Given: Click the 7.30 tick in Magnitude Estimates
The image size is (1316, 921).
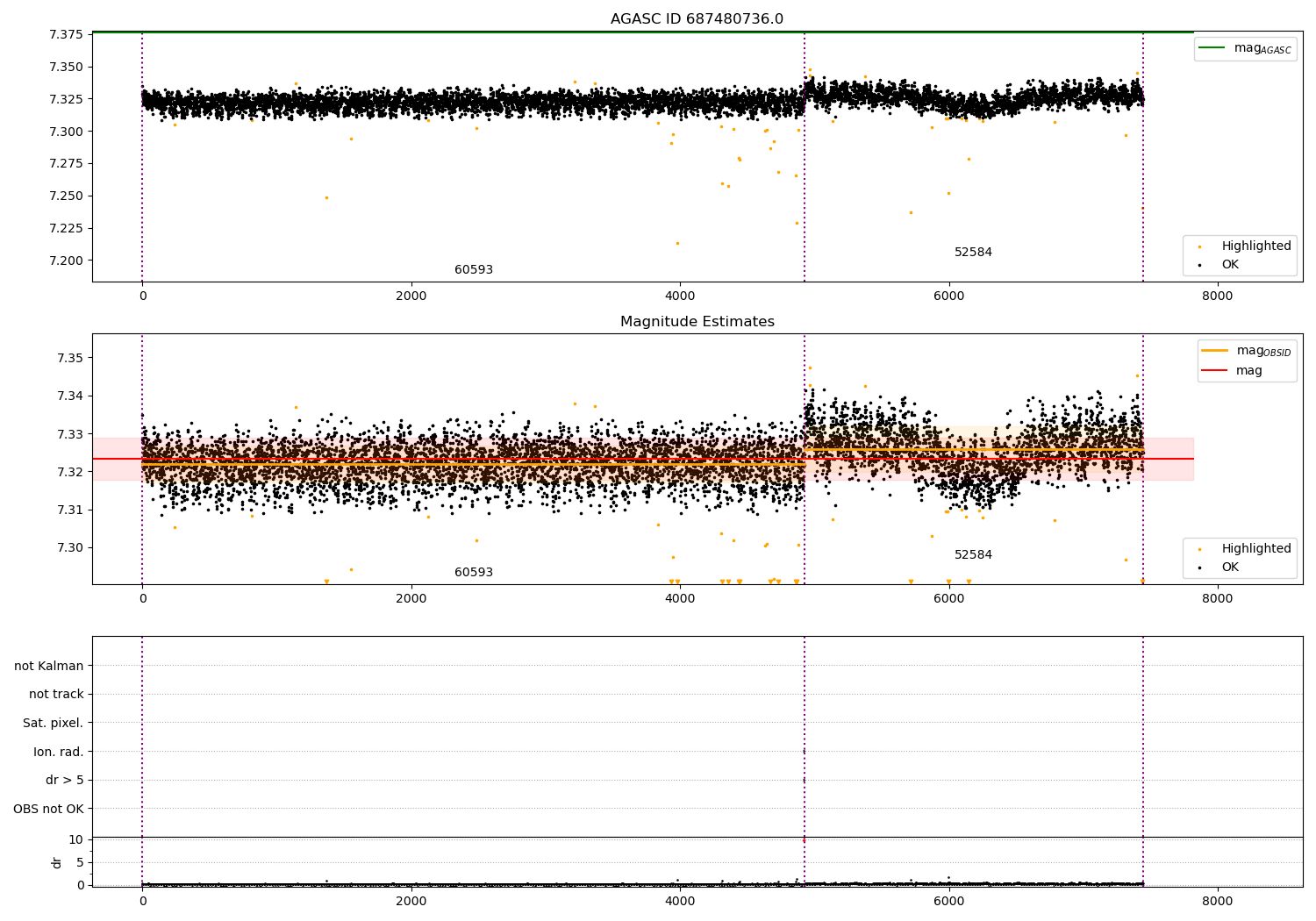Looking at the screenshot, I should (70, 548).
